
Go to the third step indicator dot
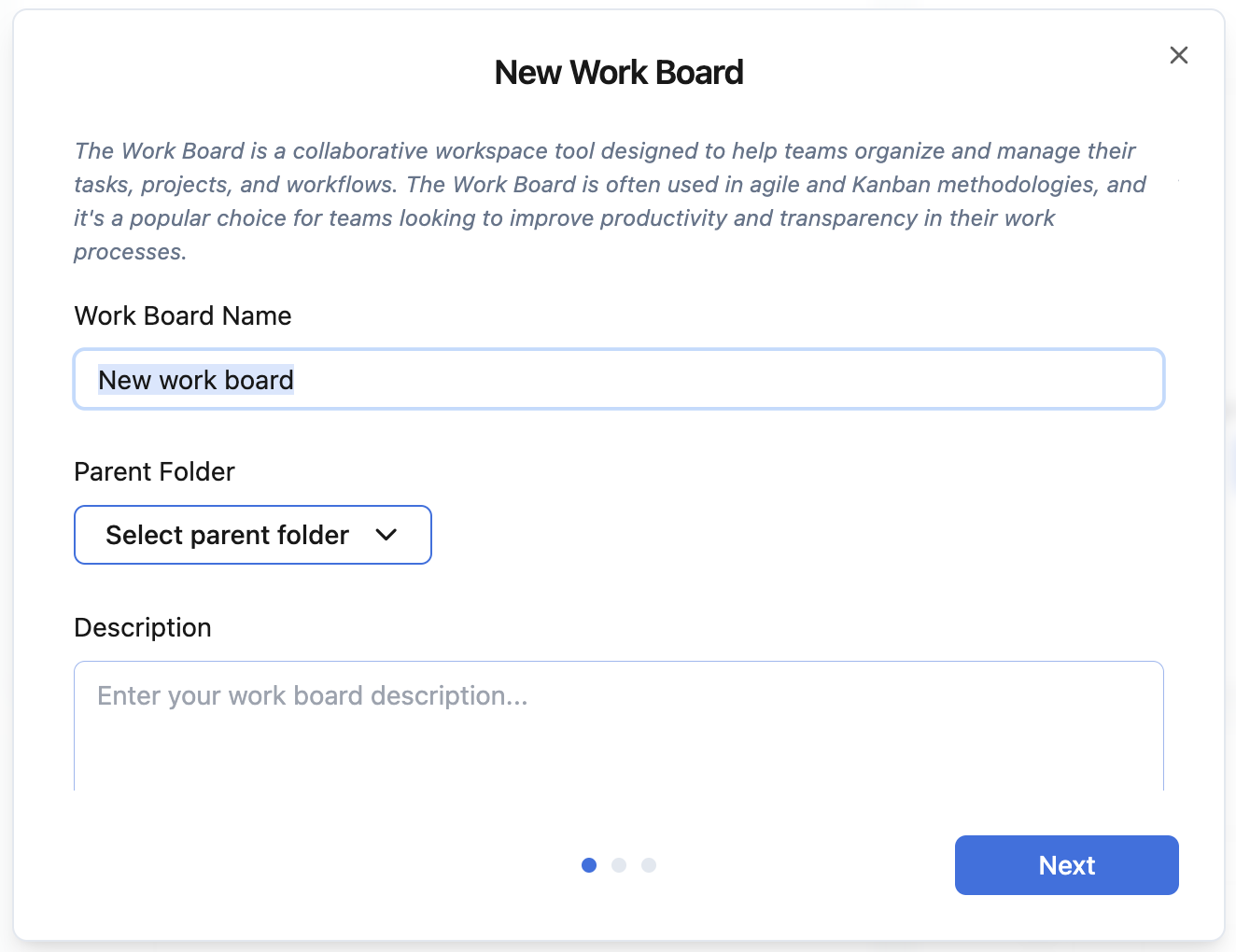pos(649,865)
